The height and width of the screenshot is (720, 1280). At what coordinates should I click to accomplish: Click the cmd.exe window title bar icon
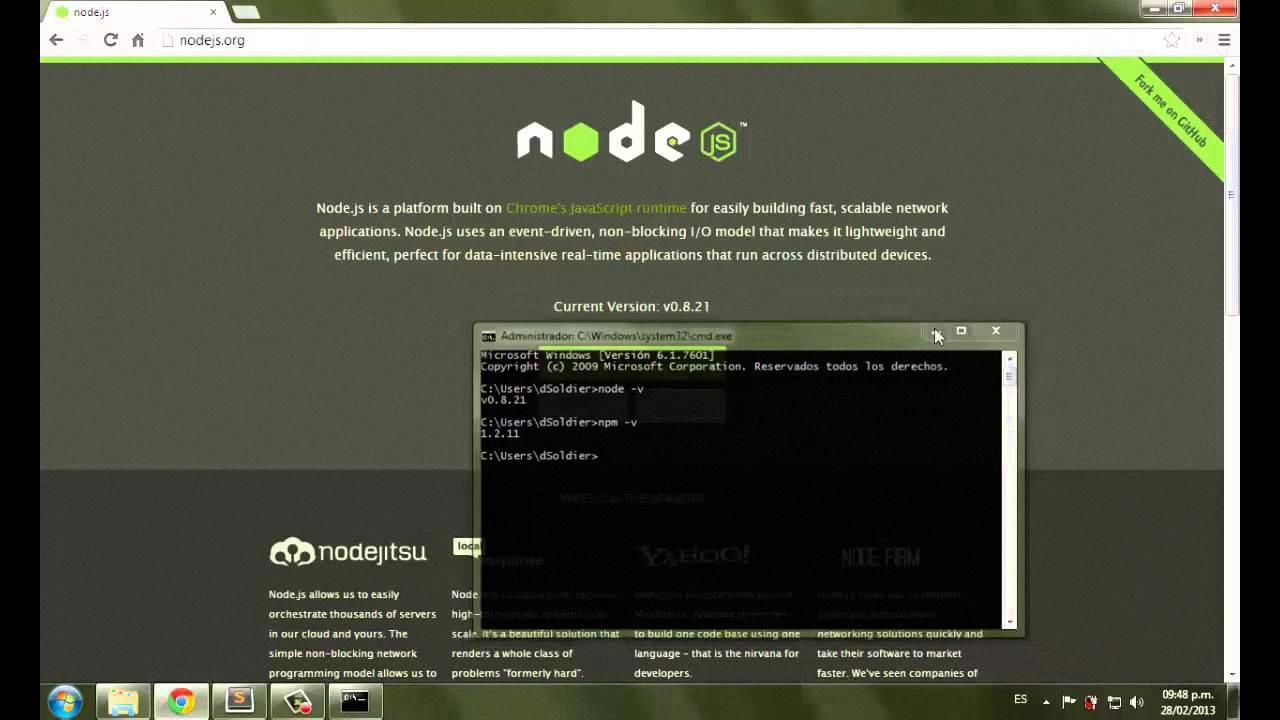pyautogui.click(x=488, y=336)
